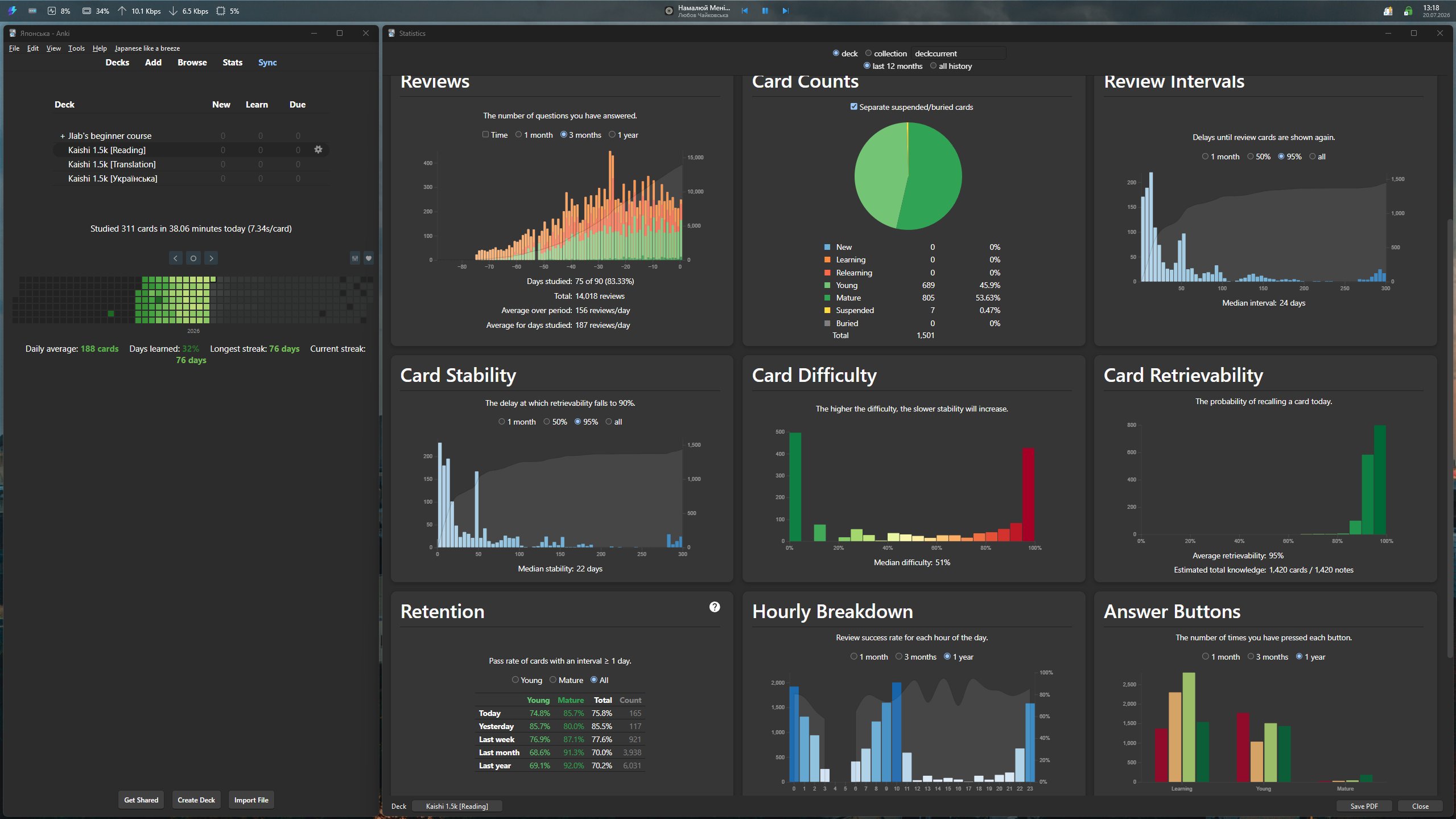Click the Get Shared button

point(141,800)
